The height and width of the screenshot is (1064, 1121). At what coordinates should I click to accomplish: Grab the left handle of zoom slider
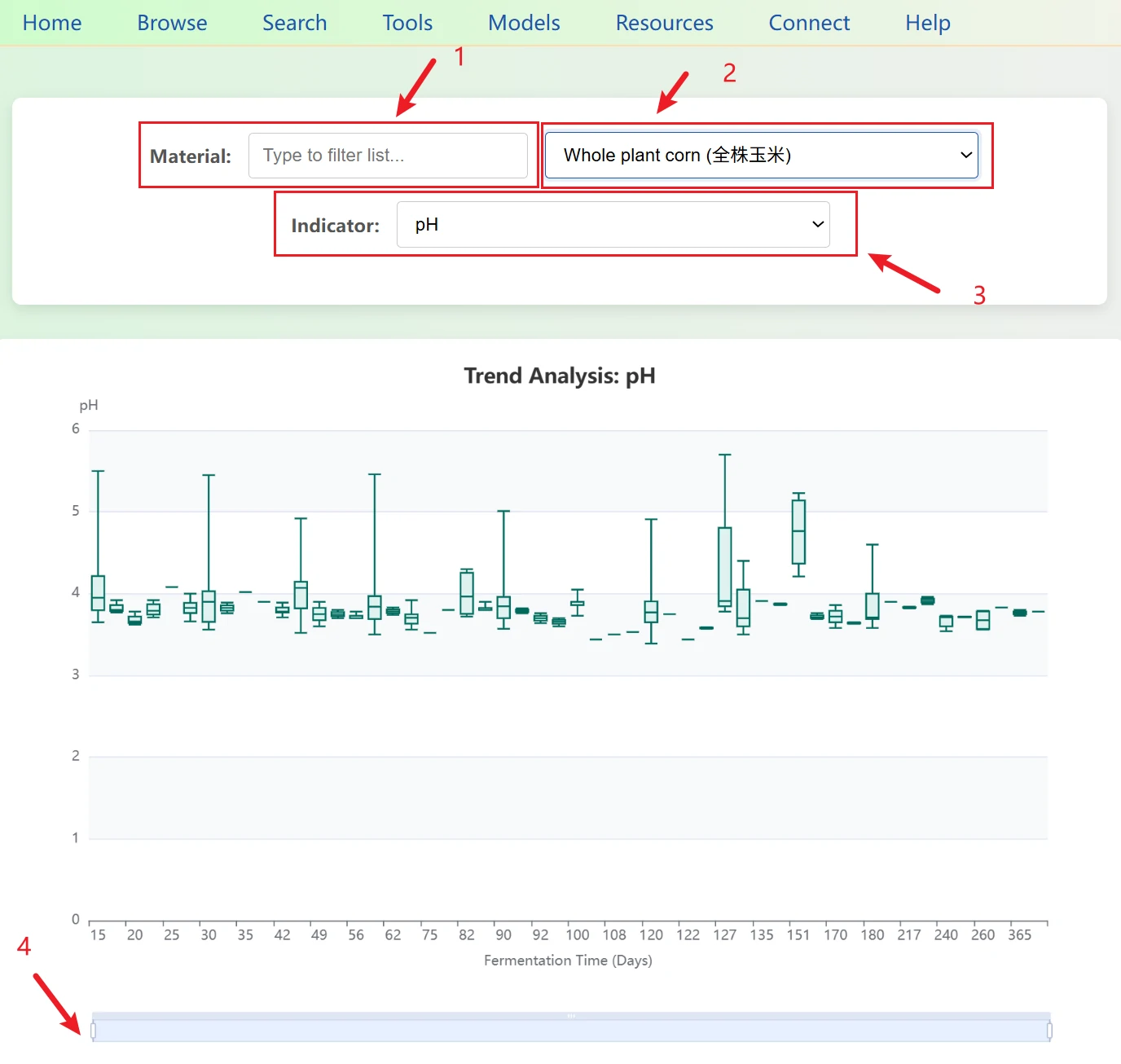pyautogui.click(x=93, y=1031)
